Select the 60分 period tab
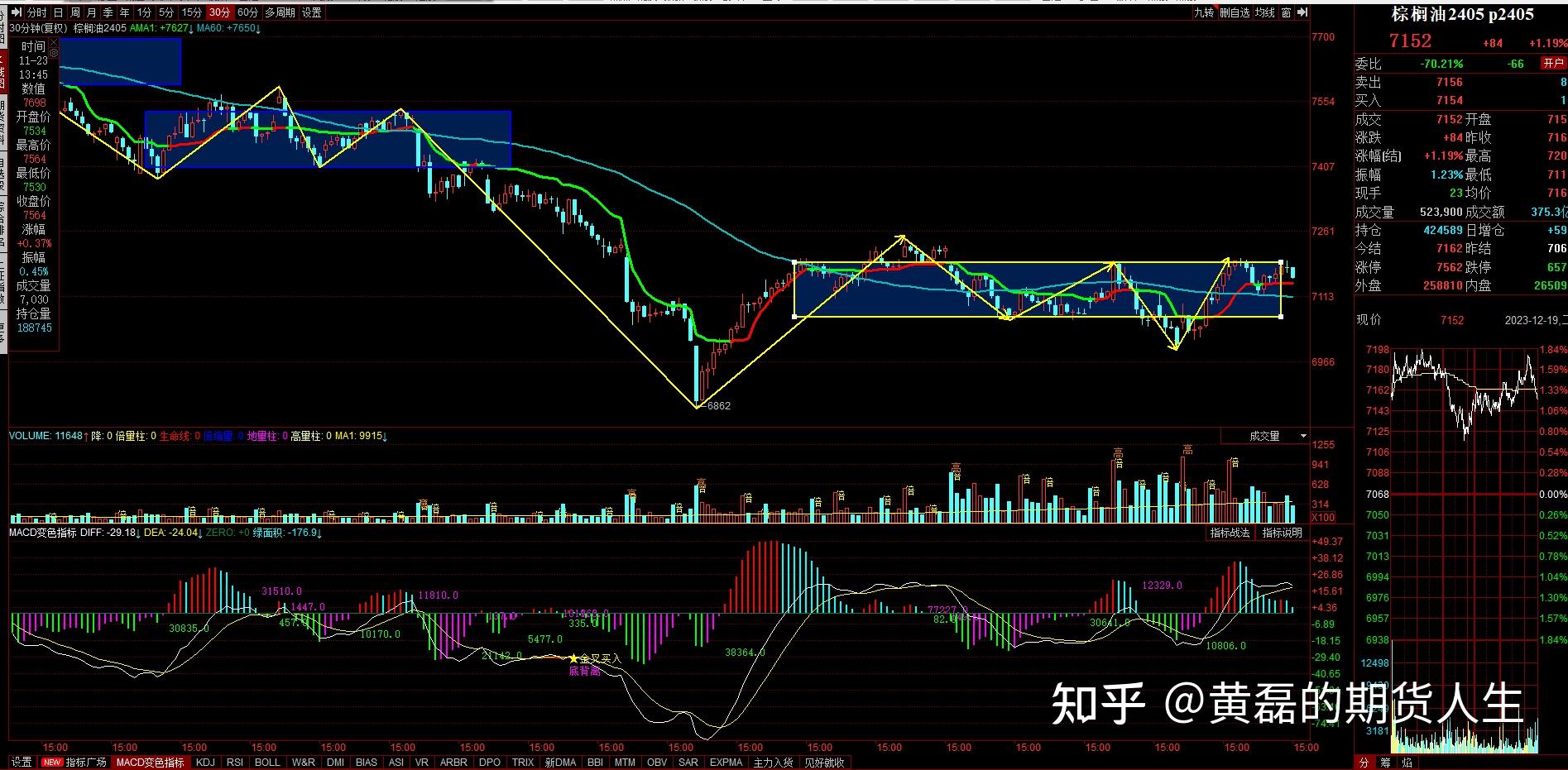This screenshot has height=770, width=1568. [247, 12]
